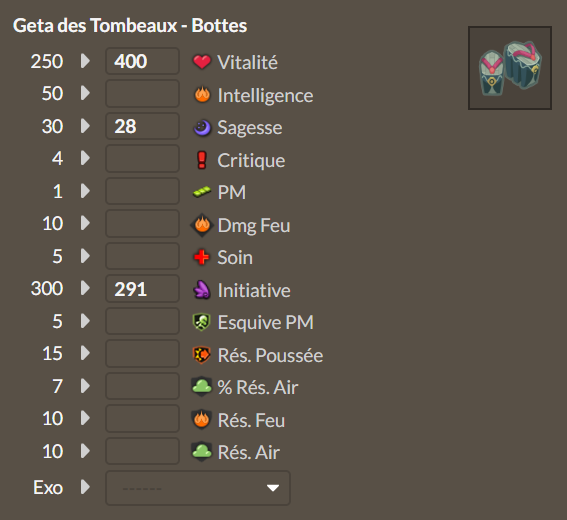567x520 pixels.
Task: Click the Geta des Tombeaux - Bottes title
Action: click(130, 26)
